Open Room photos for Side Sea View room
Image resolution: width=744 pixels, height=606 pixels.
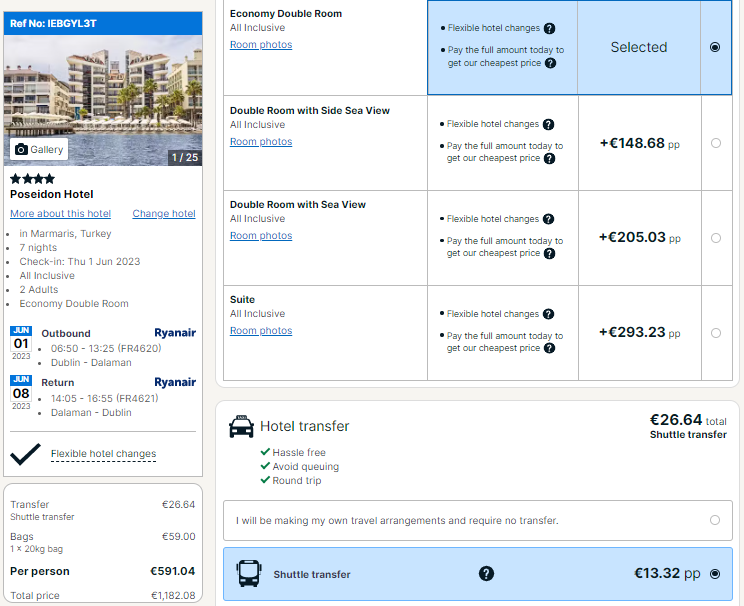pos(261,141)
